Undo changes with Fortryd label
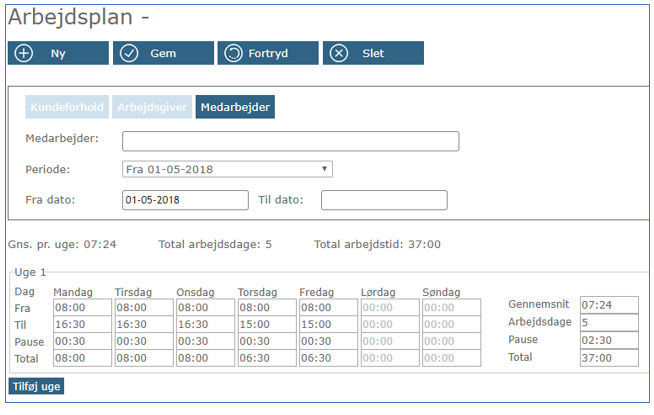Screen dimensions: 654x415 pos(268,53)
